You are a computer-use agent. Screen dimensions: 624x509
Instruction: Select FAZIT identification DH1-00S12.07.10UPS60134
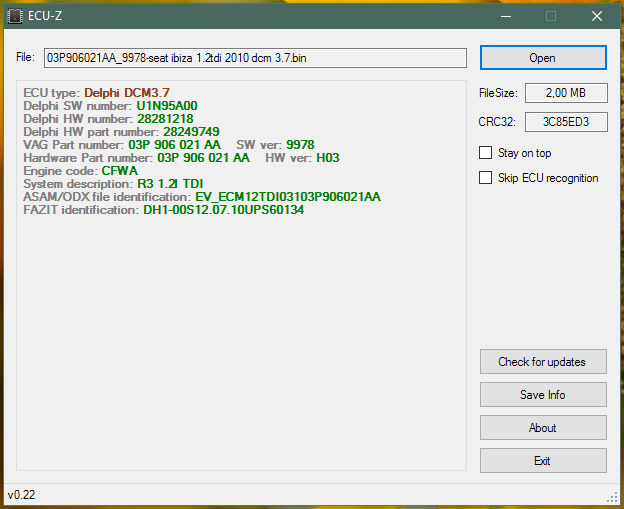click(224, 210)
